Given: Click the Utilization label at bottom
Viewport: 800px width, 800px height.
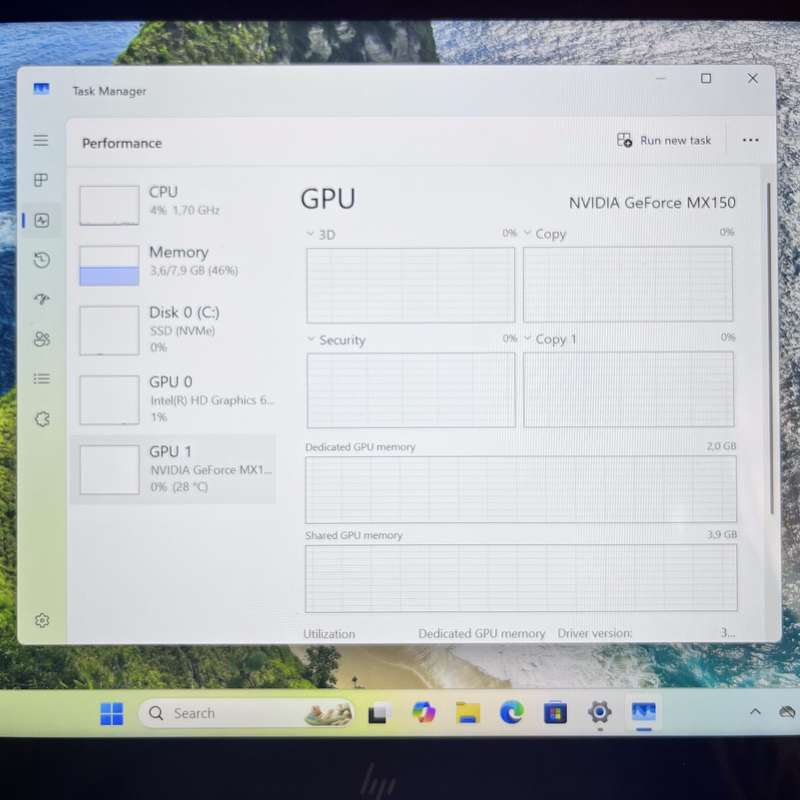Looking at the screenshot, I should [329, 634].
